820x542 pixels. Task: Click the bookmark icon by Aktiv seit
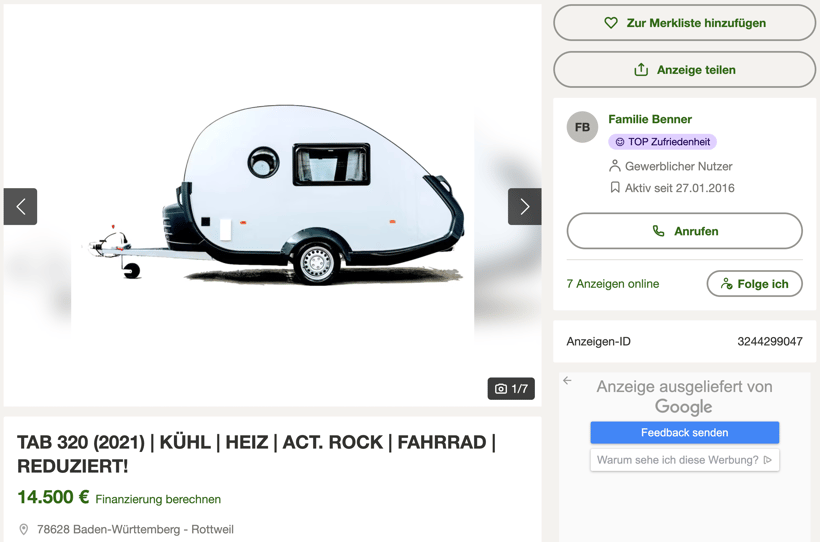point(615,188)
